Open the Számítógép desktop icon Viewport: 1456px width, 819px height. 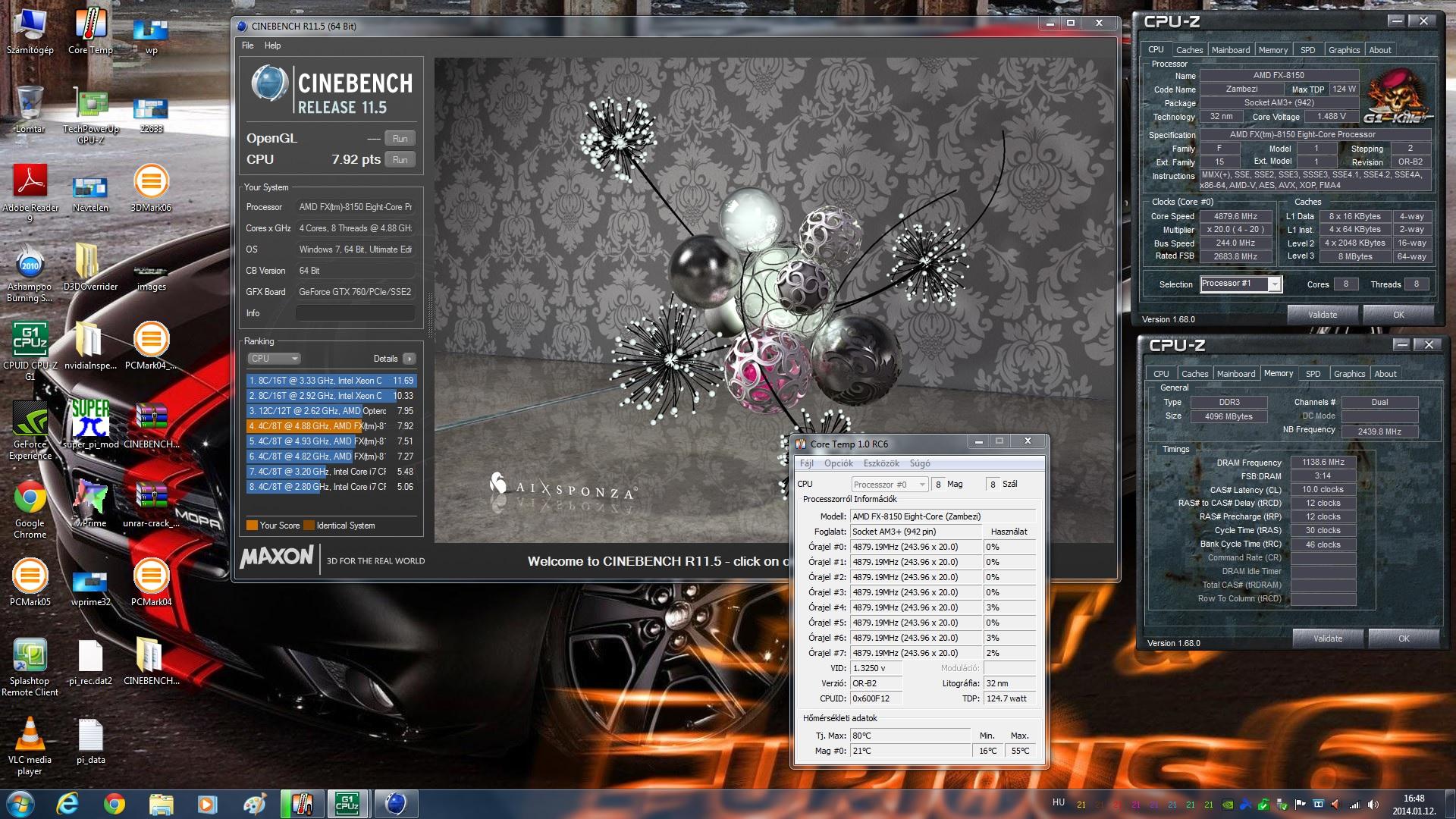[x=30, y=30]
